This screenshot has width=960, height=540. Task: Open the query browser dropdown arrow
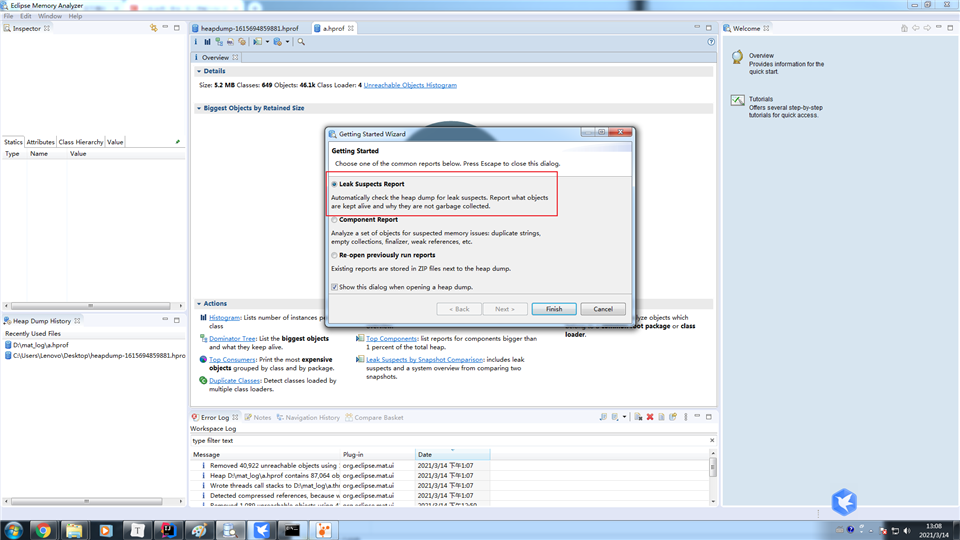point(287,42)
